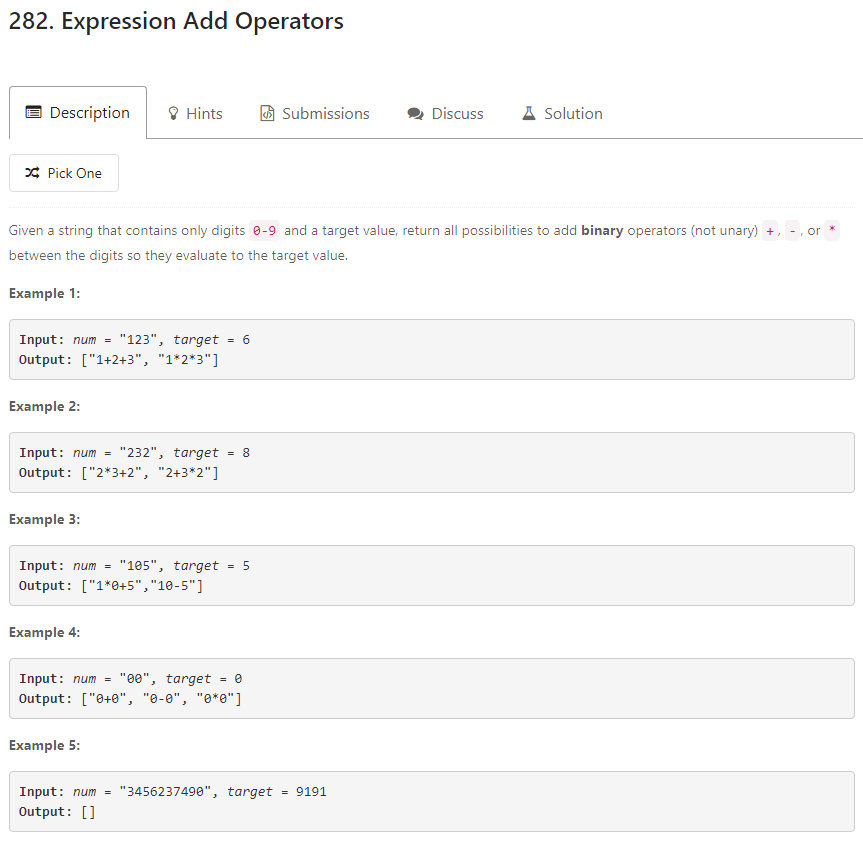Click the Example 5 input box
The image size is (863, 846).
click(x=431, y=801)
